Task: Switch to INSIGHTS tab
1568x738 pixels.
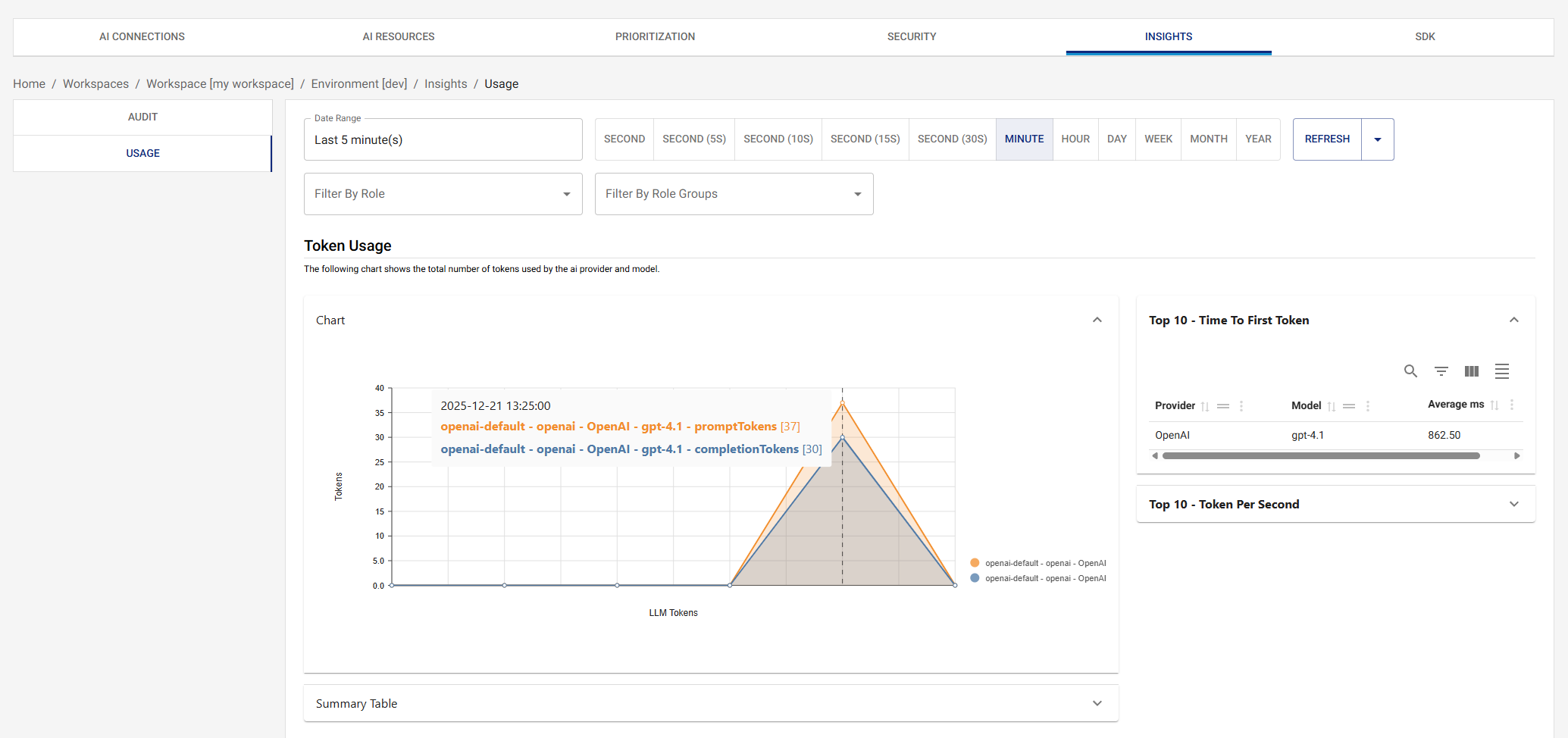Action: pyautogui.click(x=1169, y=36)
